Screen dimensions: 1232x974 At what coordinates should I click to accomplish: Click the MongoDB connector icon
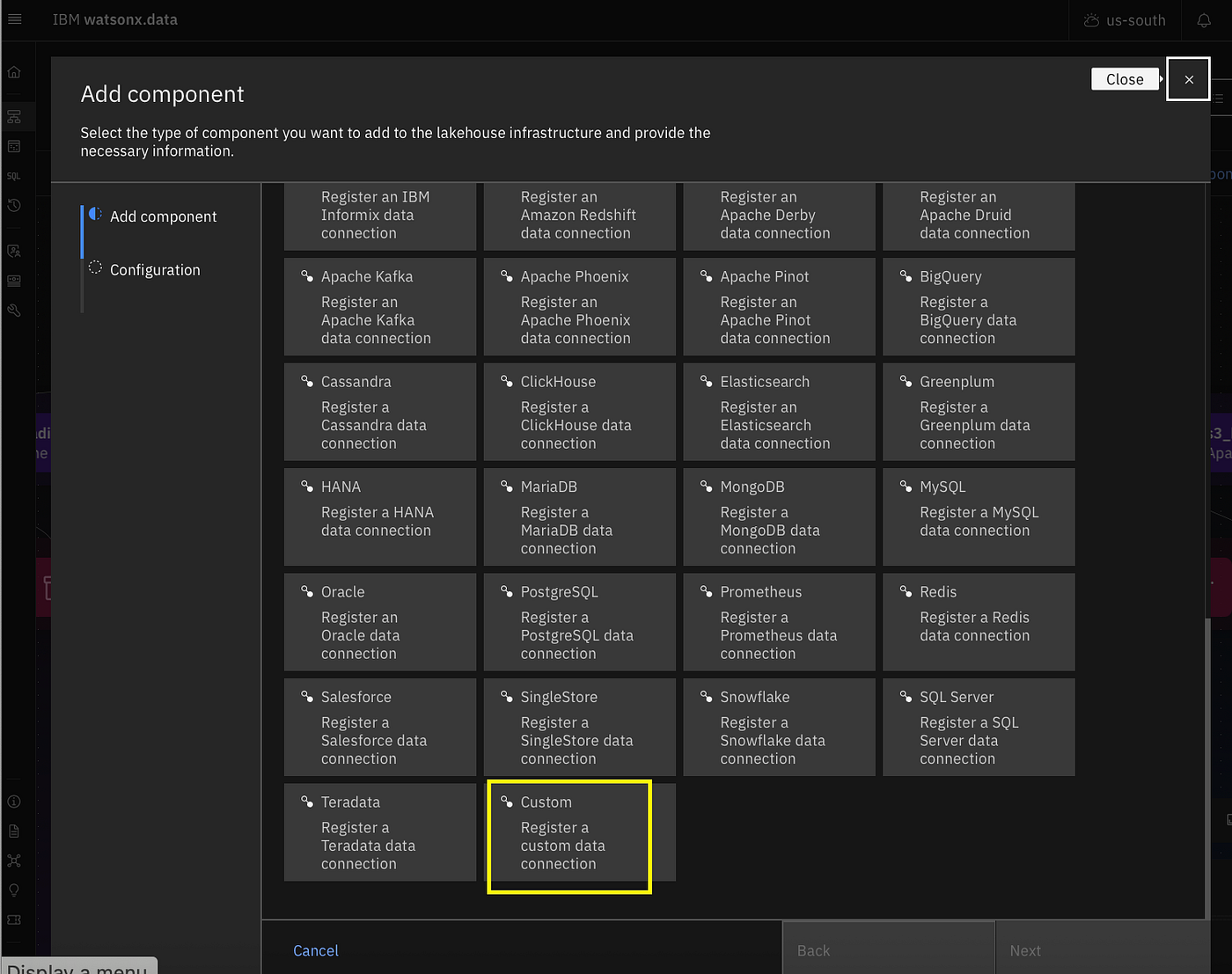point(706,486)
